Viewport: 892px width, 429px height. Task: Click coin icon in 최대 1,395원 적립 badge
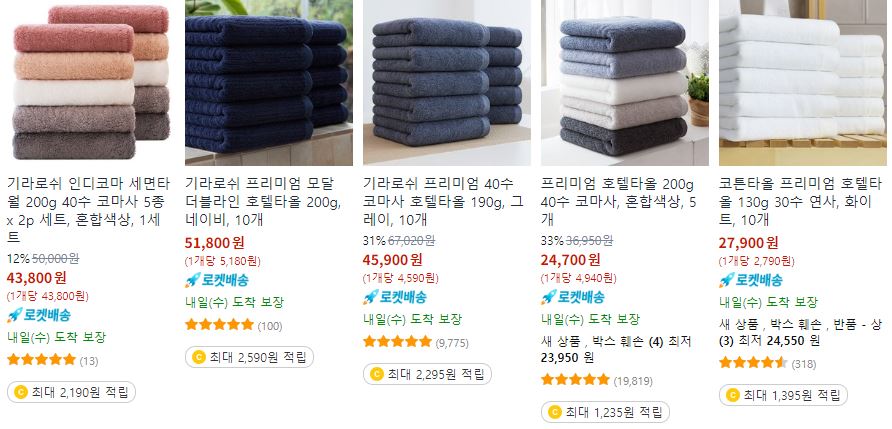[x=733, y=395]
